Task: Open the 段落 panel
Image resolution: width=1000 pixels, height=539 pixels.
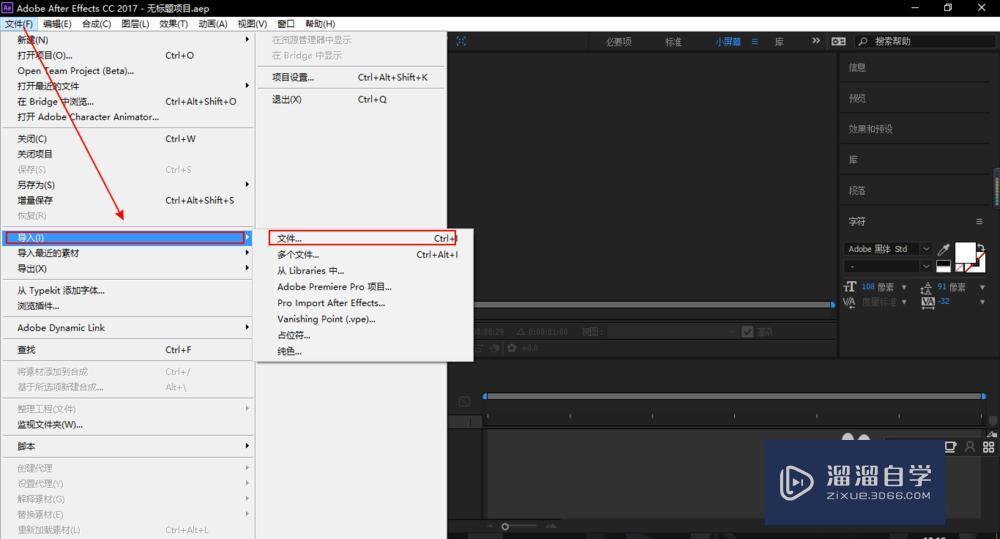Action: [x=857, y=190]
